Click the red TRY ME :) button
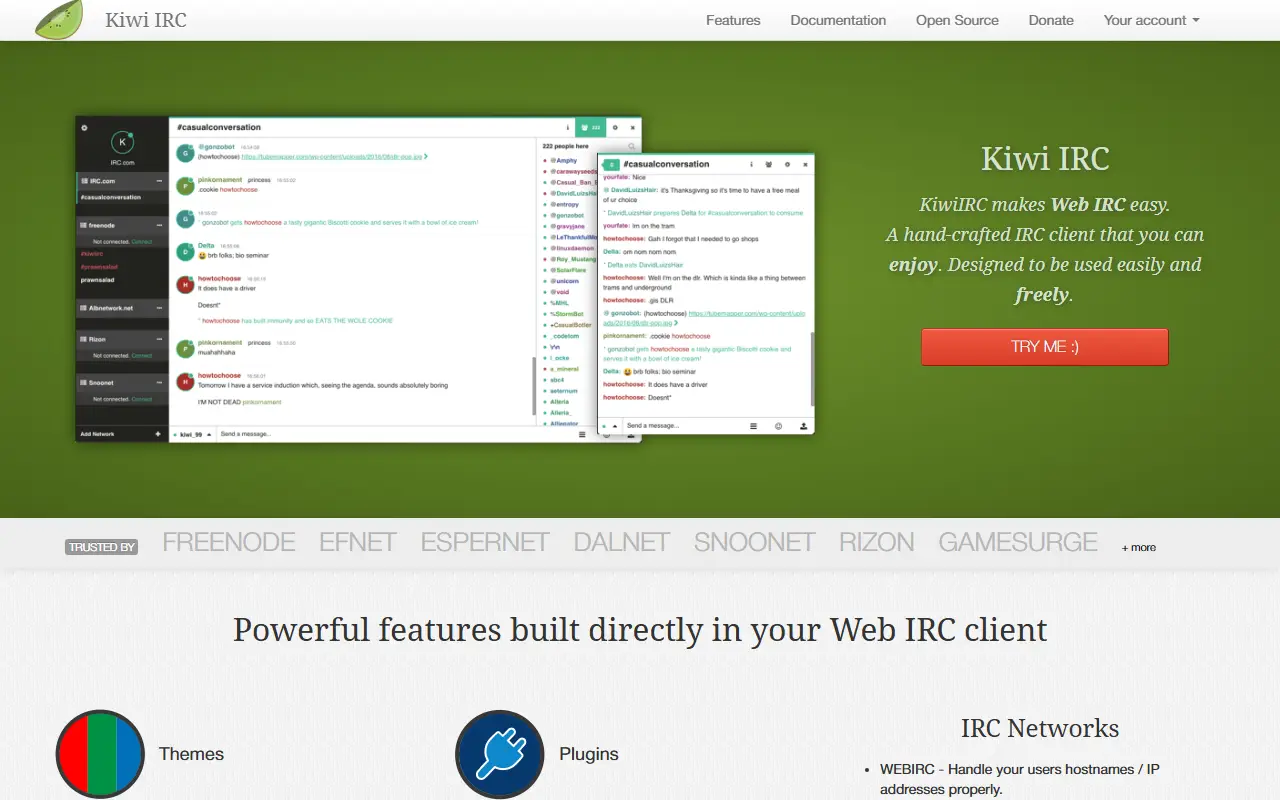Viewport: 1280px width, 800px height. pyautogui.click(x=1045, y=347)
